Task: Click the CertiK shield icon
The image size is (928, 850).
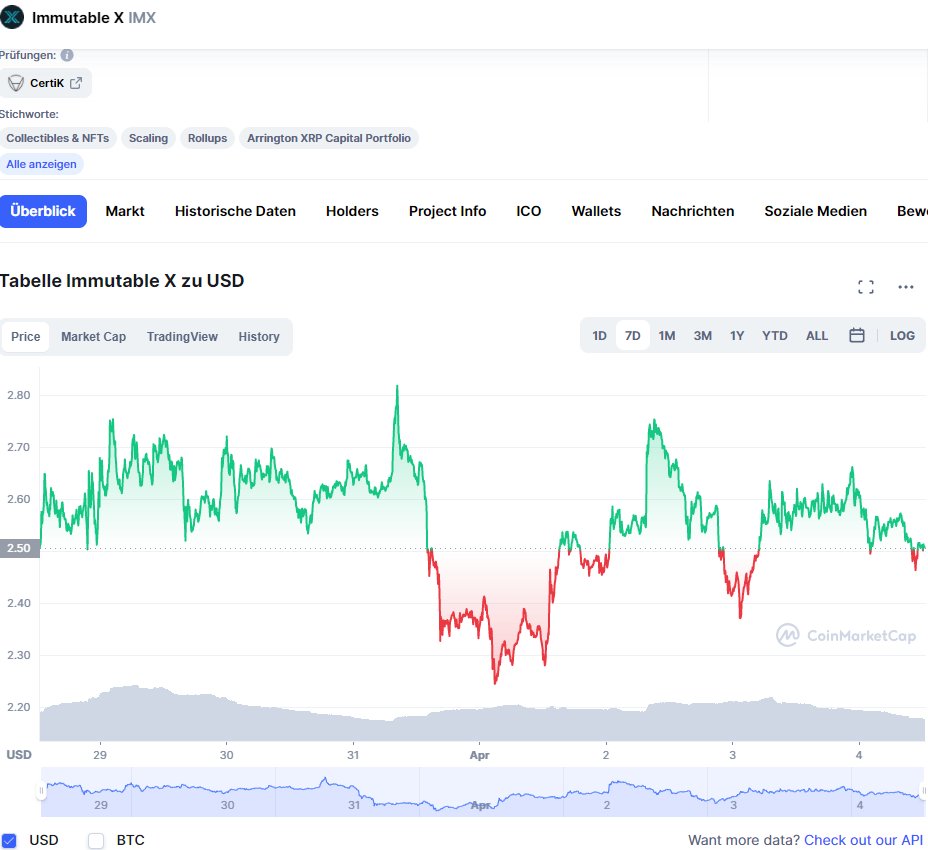Action: 16,83
